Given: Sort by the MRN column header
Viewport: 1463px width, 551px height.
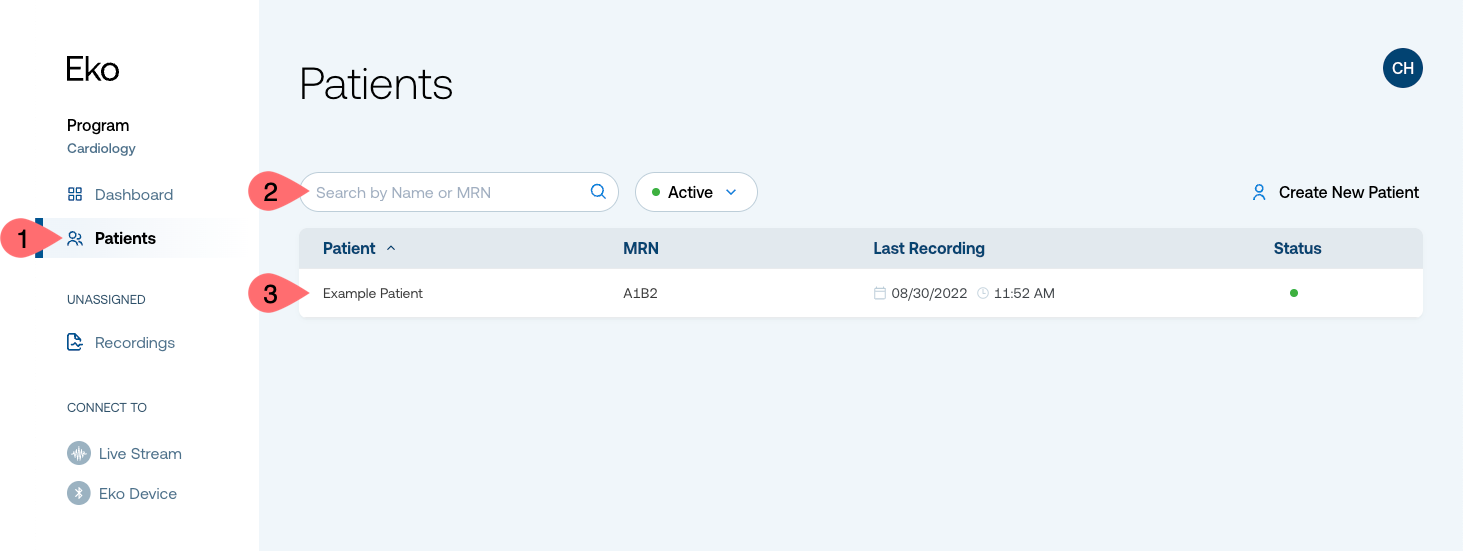Looking at the screenshot, I should pos(641,248).
